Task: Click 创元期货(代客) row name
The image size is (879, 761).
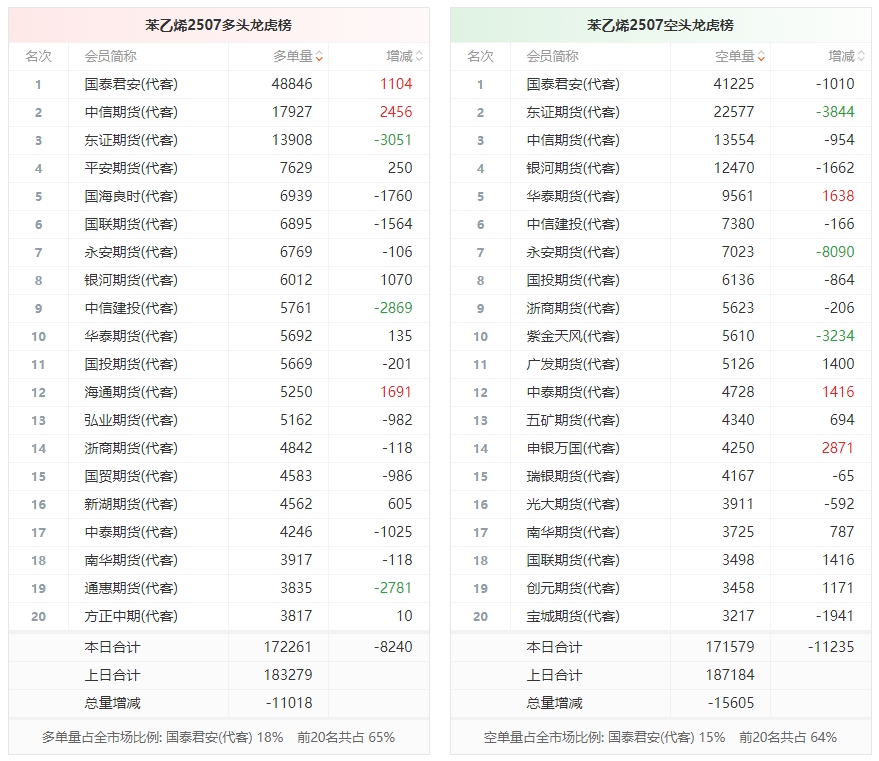Action: point(573,588)
